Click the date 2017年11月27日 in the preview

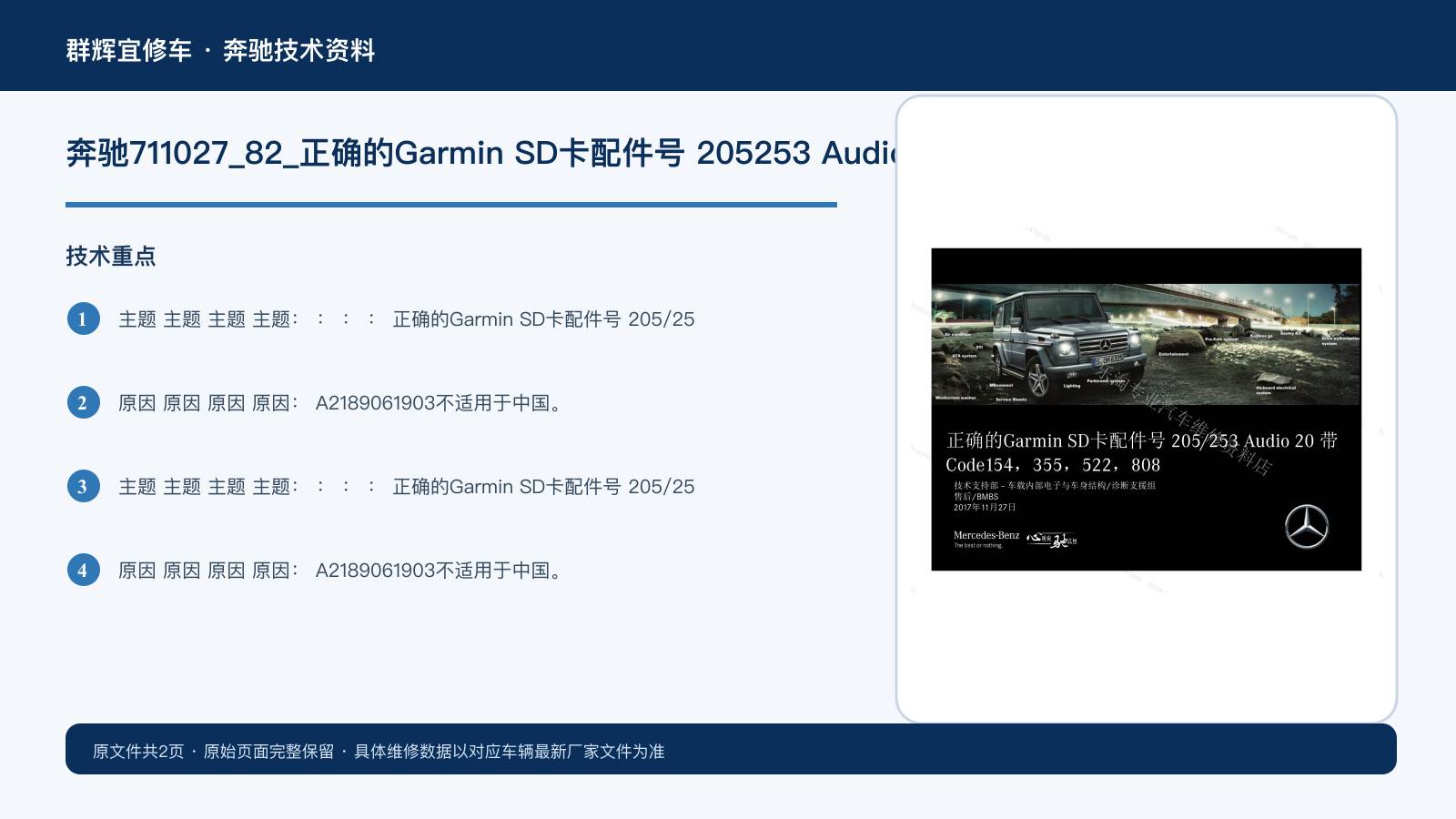tap(985, 507)
